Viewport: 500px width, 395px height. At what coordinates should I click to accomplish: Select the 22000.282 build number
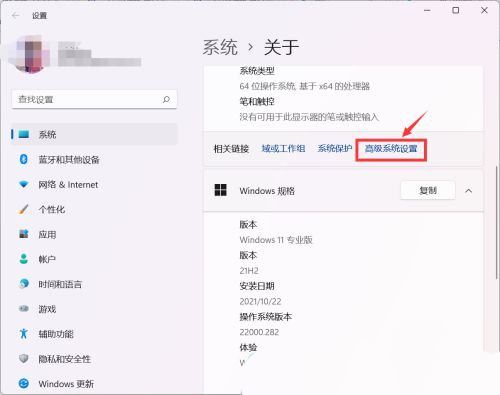click(259, 332)
